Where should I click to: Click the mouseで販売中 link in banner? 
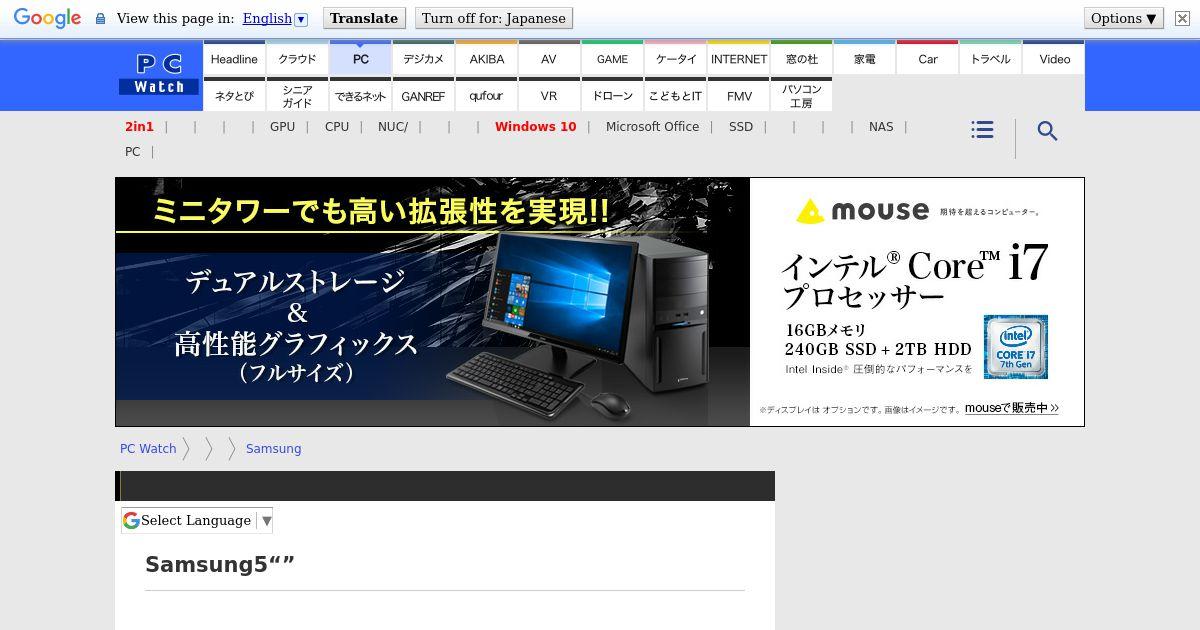click(x=1011, y=408)
